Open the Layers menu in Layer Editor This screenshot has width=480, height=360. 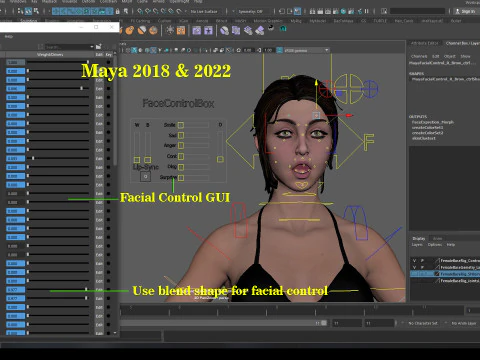pos(417,244)
